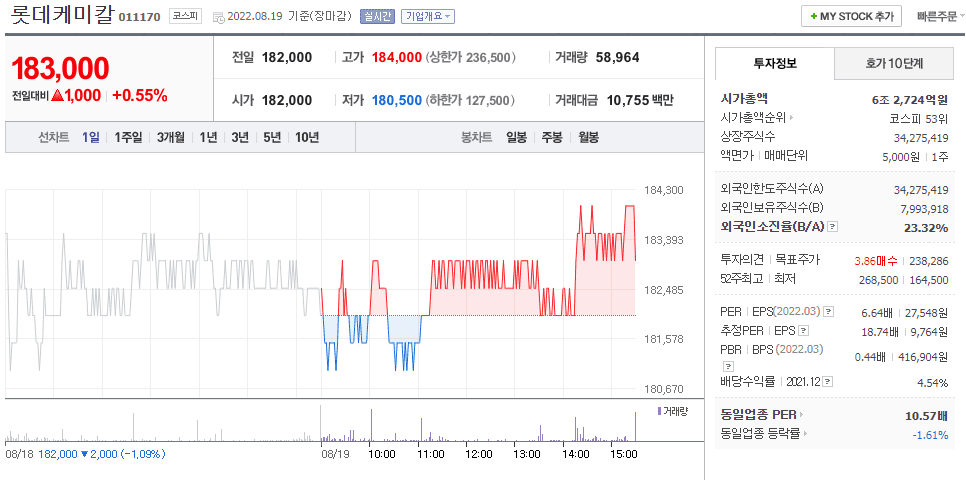Click the 거래대금 value 10,755 백만

click(x=640, y=100)
